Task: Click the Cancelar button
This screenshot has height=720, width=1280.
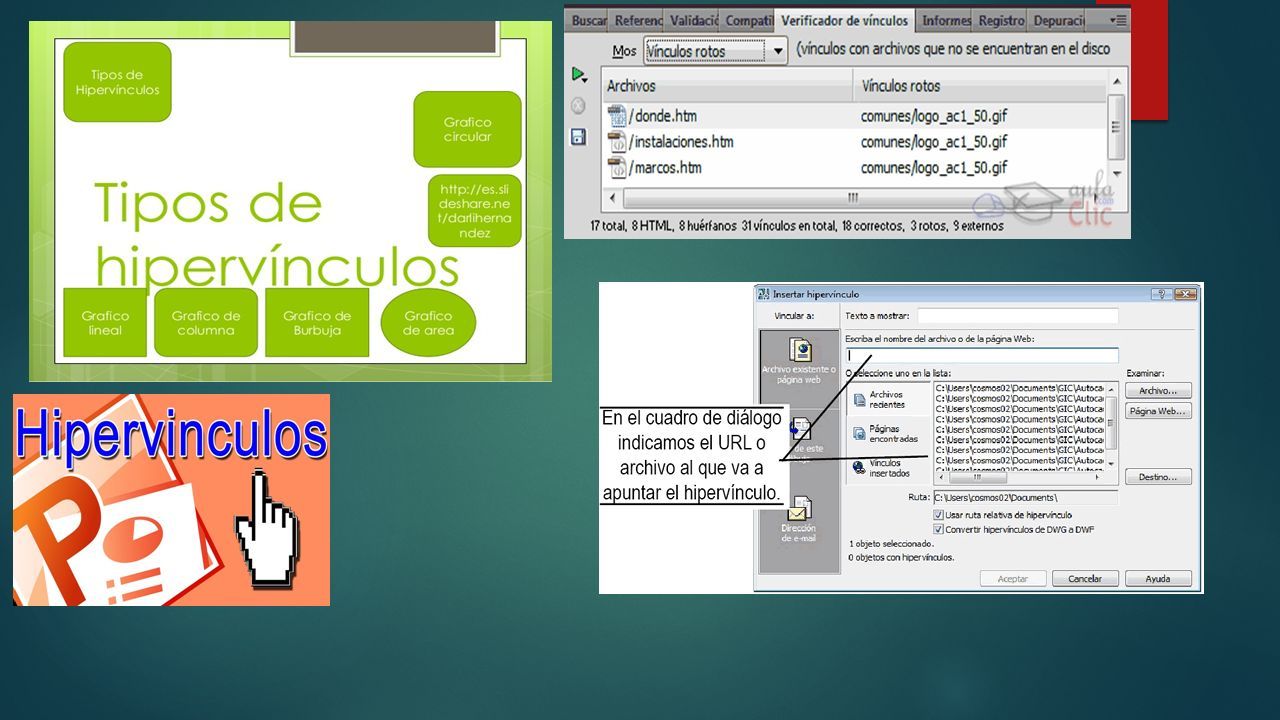Action: coord(1085,579)
